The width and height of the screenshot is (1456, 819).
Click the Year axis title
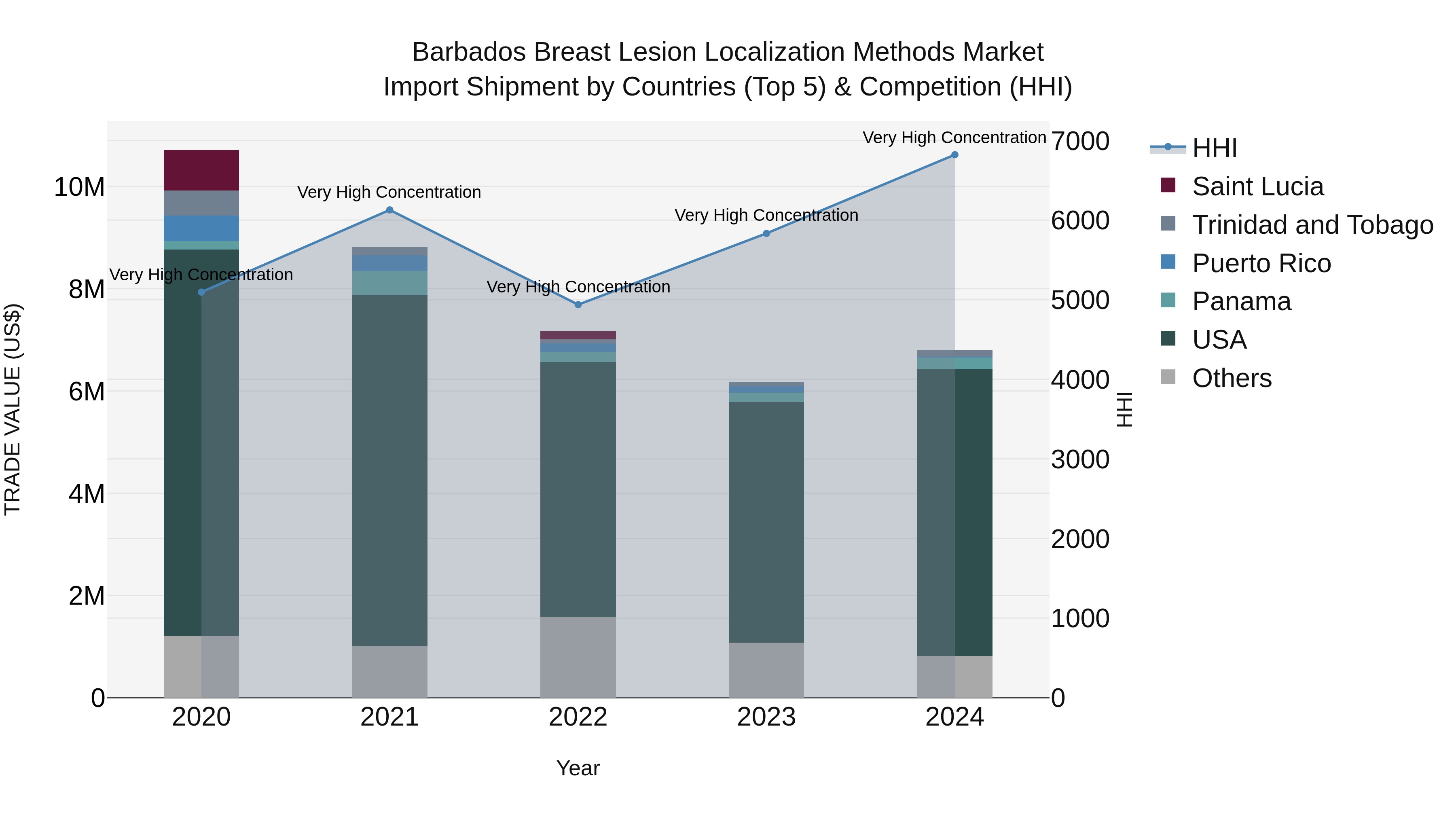tap(578, 768)
